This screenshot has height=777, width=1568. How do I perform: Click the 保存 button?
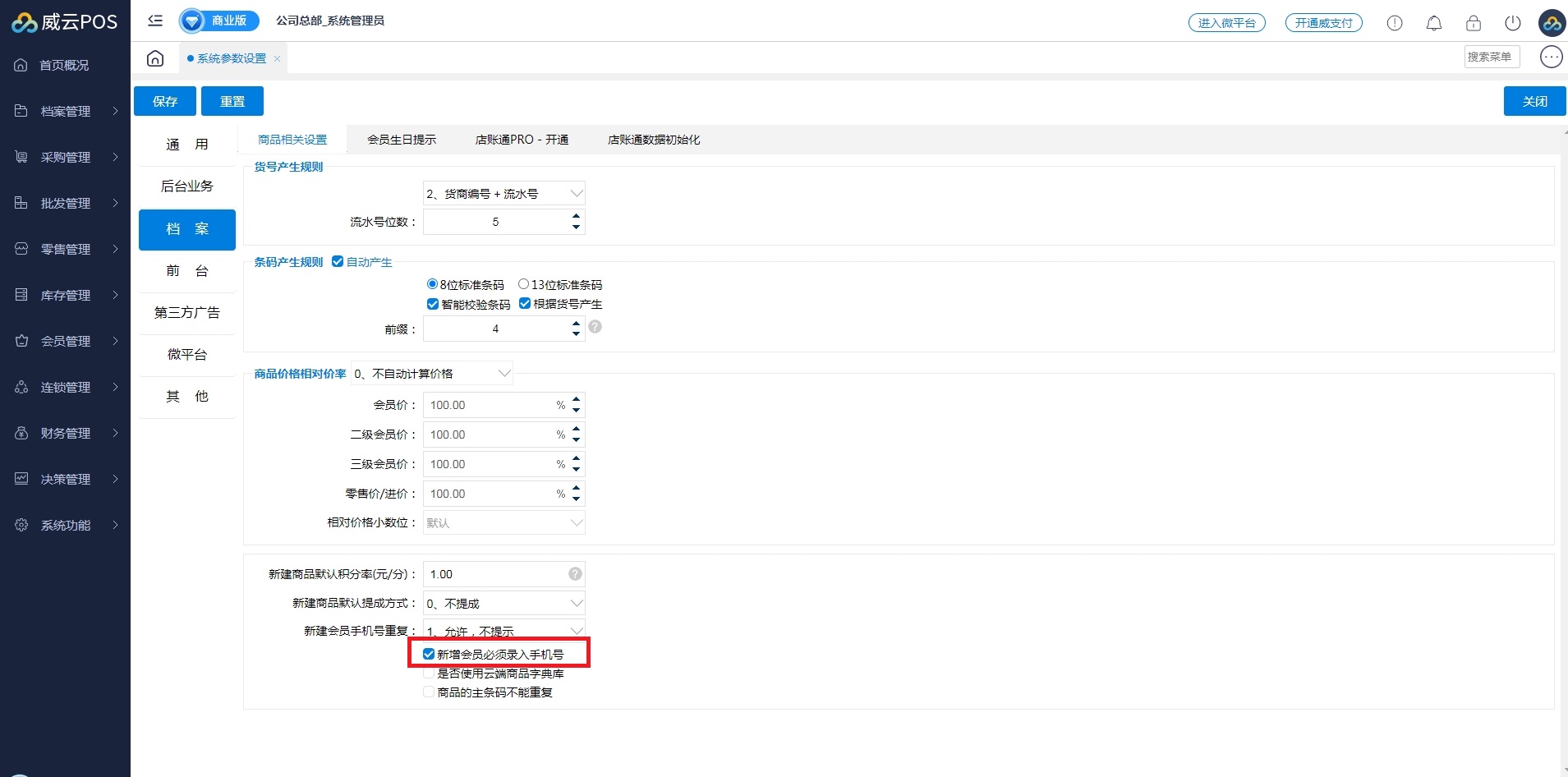tap(165, 101)
